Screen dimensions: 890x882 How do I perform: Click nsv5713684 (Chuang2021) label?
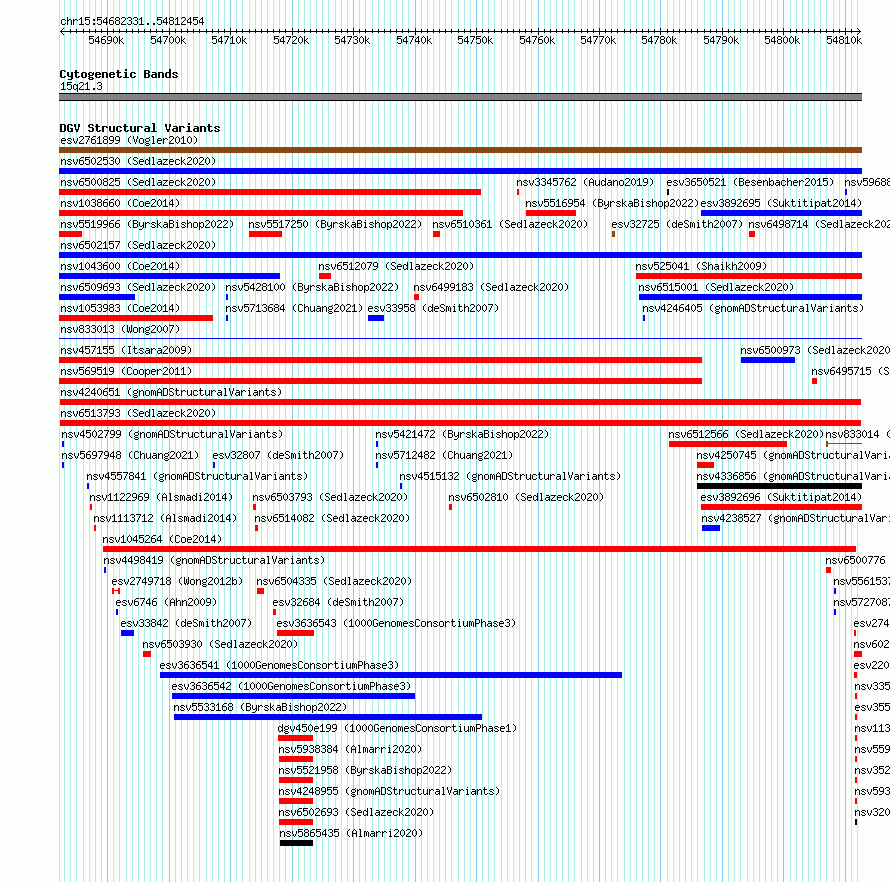point(294,308)
